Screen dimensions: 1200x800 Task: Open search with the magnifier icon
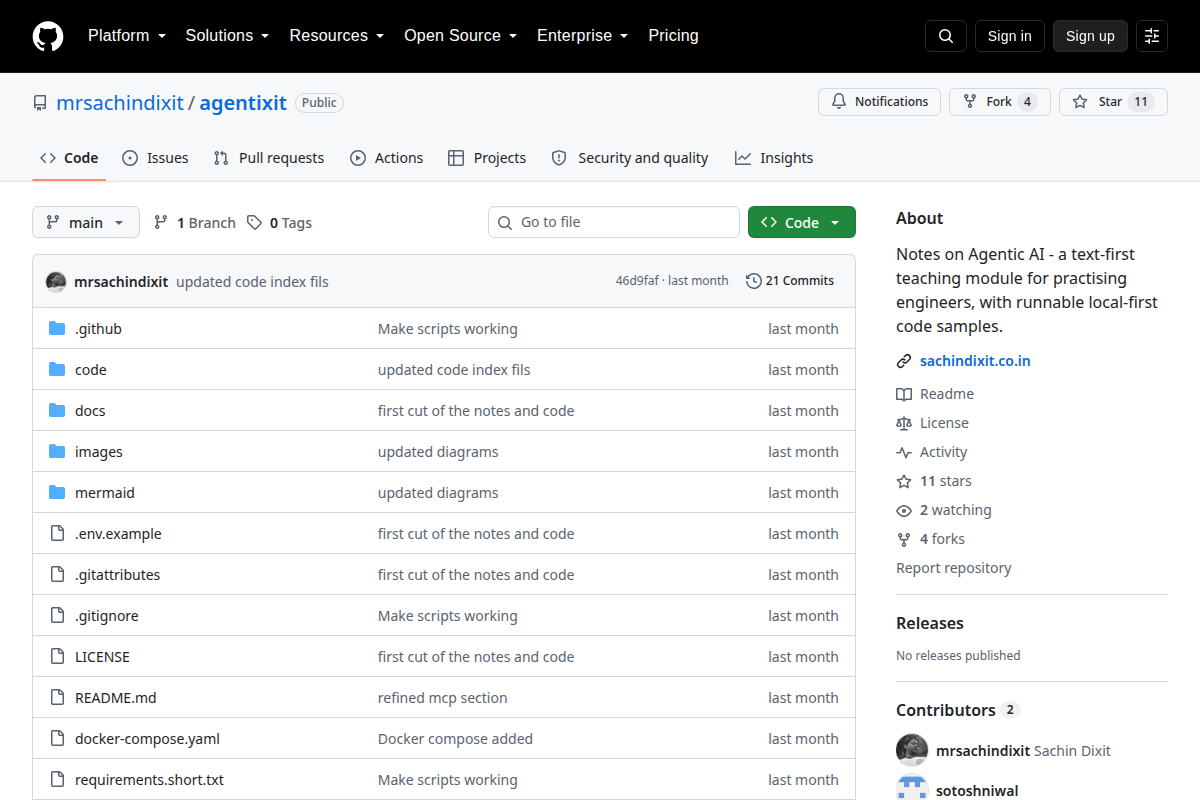[946, 36]
